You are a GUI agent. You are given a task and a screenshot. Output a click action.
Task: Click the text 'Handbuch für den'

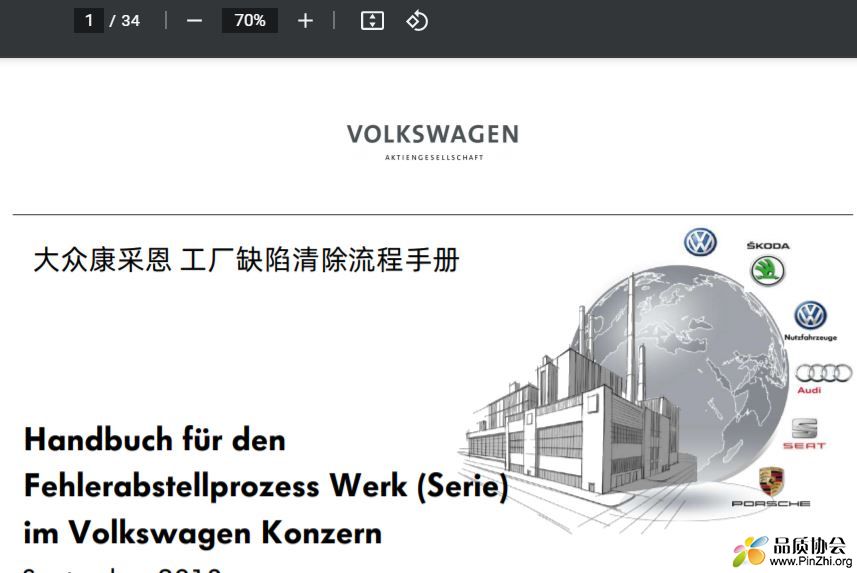click(x=155, y=440)
